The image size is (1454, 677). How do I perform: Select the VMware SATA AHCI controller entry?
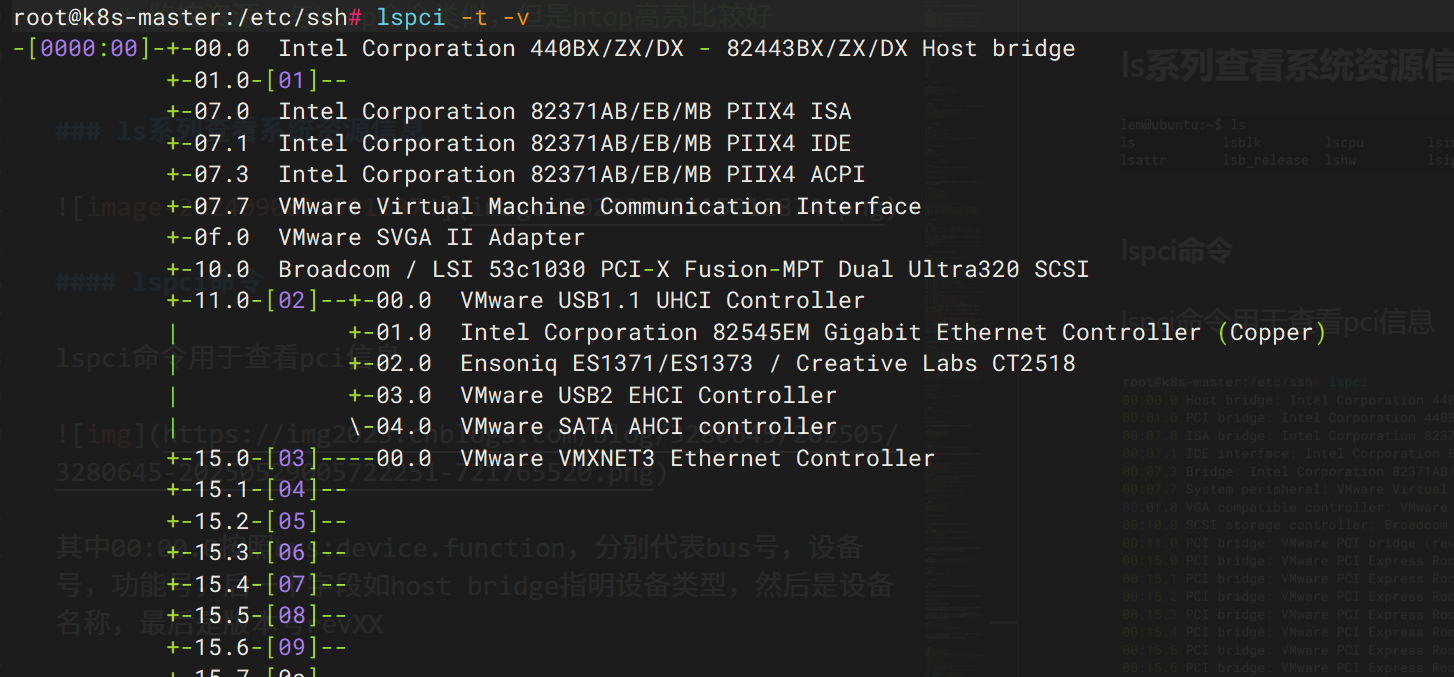[648, 427]
